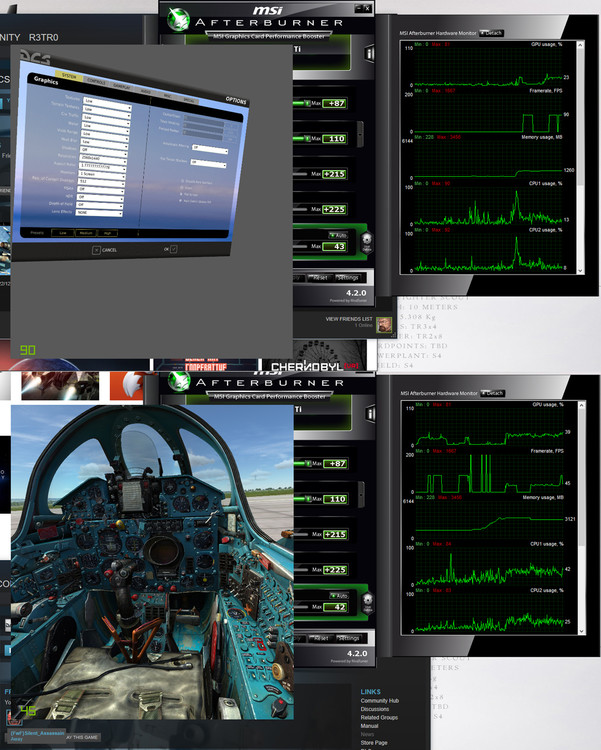Open the Water quality dropdown
Screen dimensions: 601x750
tap(106, 127)
